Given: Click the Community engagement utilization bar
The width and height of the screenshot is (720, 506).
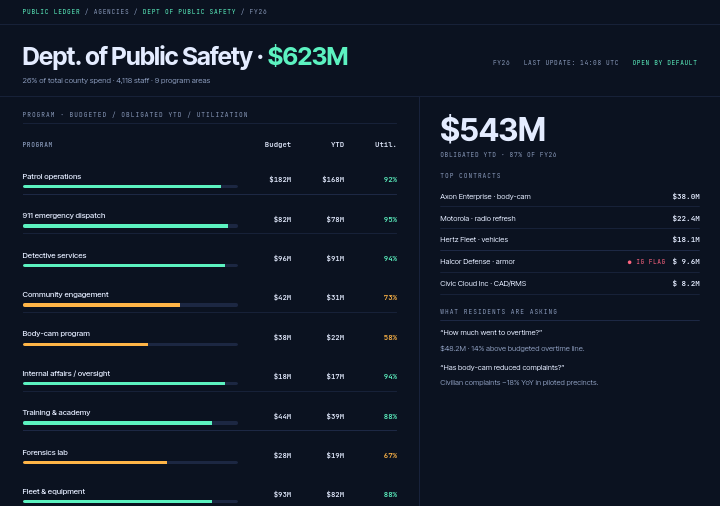Looking at the screenshot, I should tap(130, 305).
